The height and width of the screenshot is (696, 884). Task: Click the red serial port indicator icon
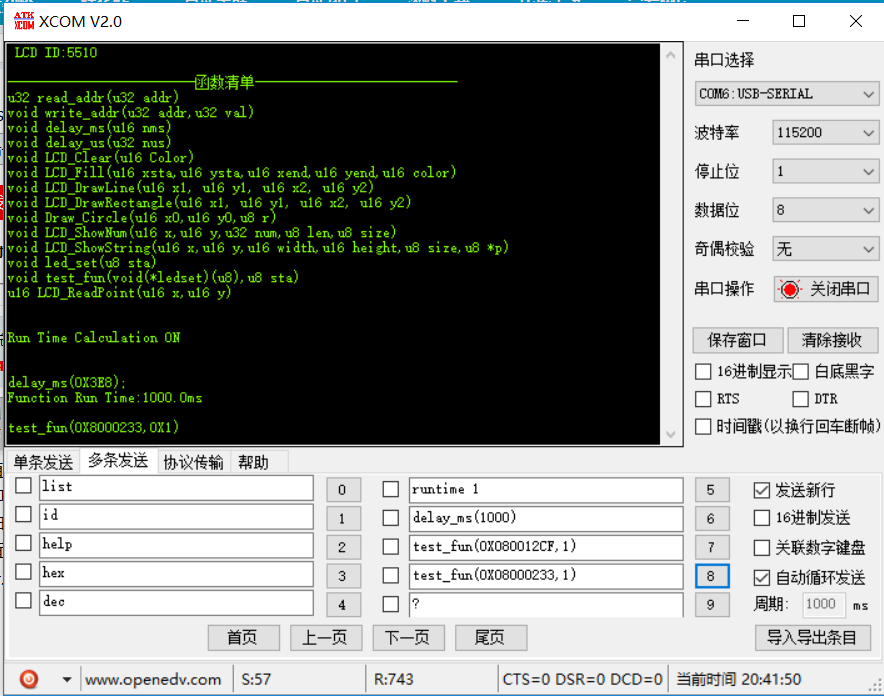click(789, 289)
